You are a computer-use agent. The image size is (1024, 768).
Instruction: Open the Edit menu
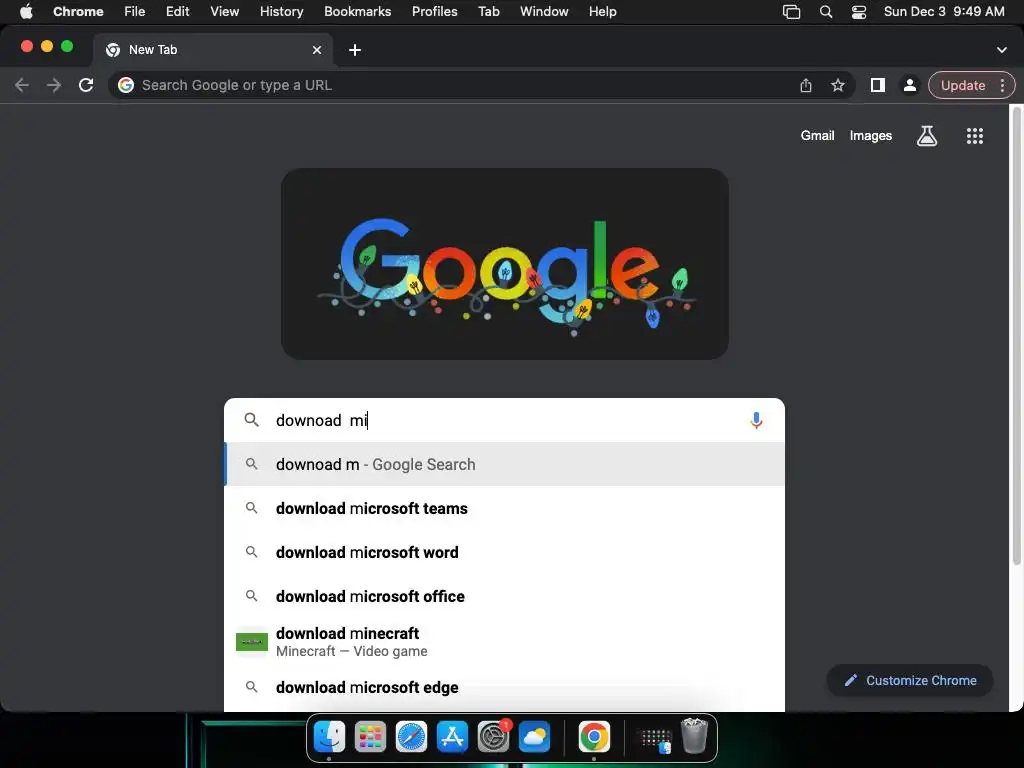(177, 11)
